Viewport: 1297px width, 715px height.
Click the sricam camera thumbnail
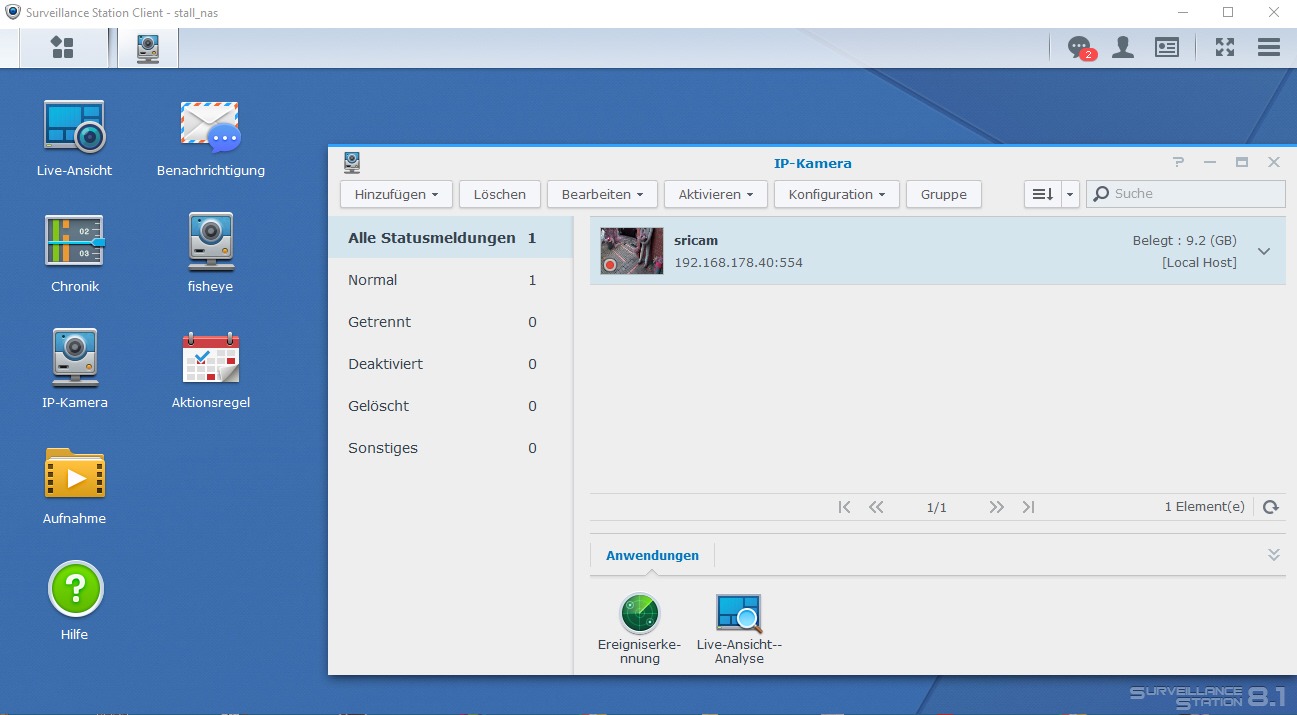coord(632,251)
